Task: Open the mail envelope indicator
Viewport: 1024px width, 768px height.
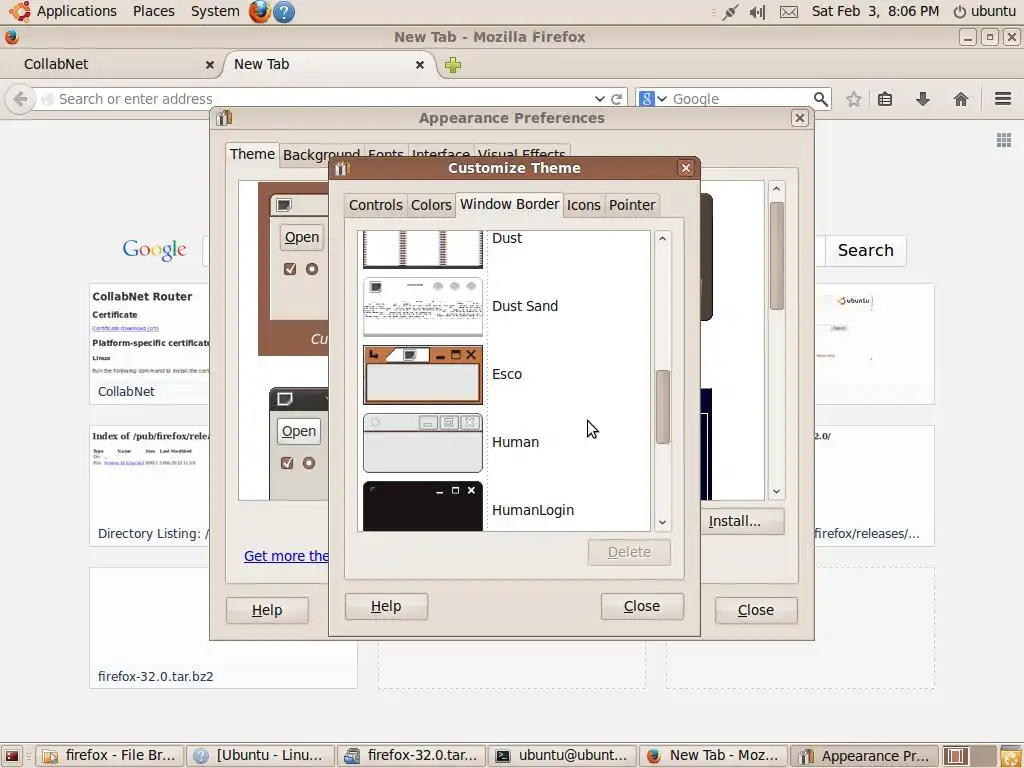Action: pos(789,12)
